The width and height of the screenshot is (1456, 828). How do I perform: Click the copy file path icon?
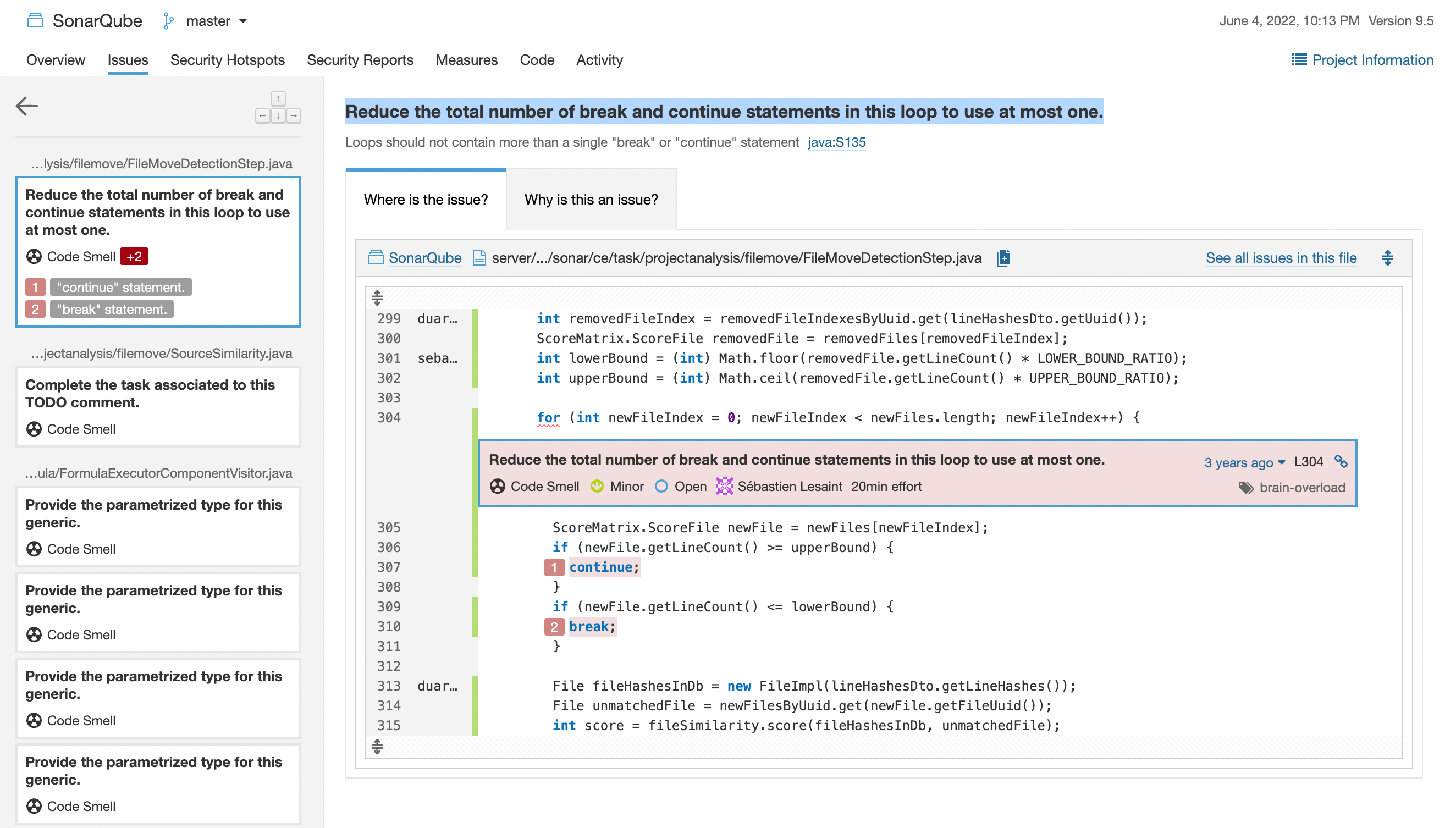[1003, 258]
